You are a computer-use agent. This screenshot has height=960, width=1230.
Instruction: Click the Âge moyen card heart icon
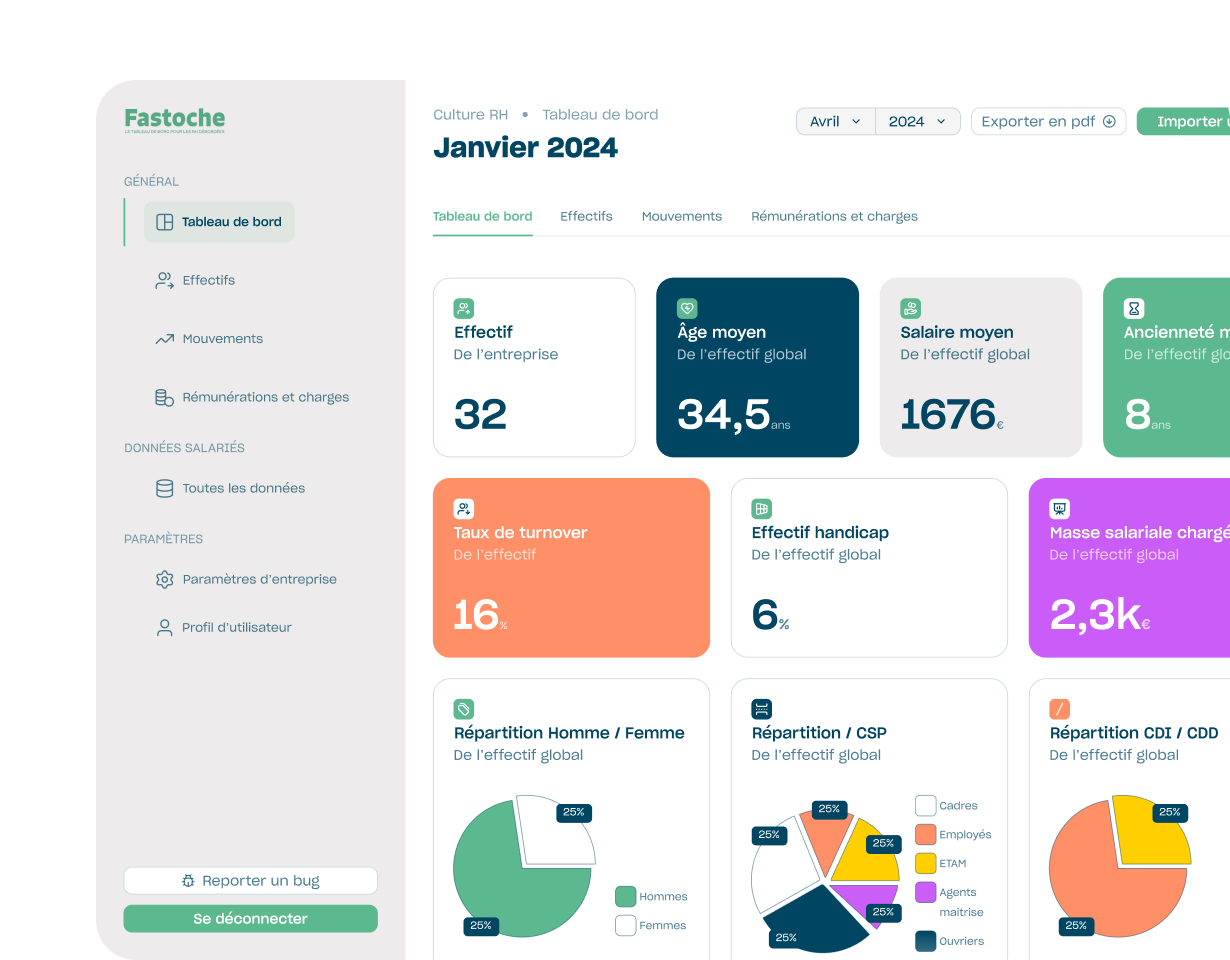click(x=687, y=308)
